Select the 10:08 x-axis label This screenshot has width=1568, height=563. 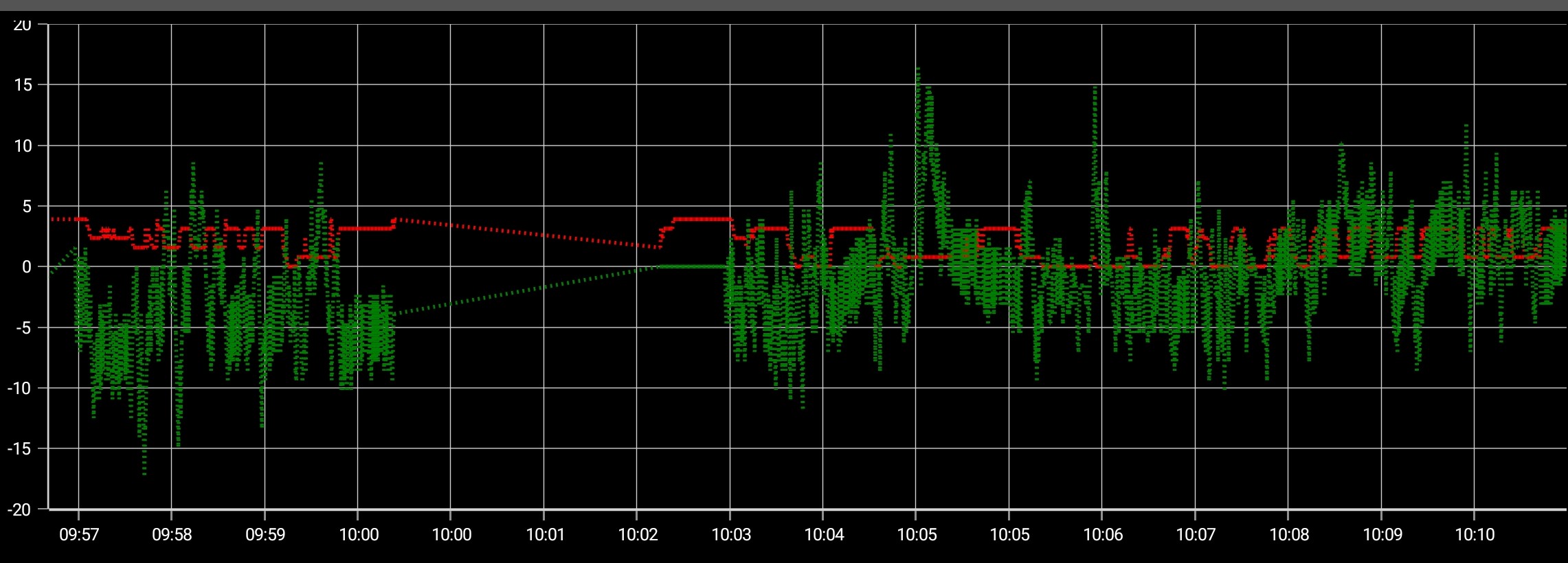click(x=1289, y=535)
